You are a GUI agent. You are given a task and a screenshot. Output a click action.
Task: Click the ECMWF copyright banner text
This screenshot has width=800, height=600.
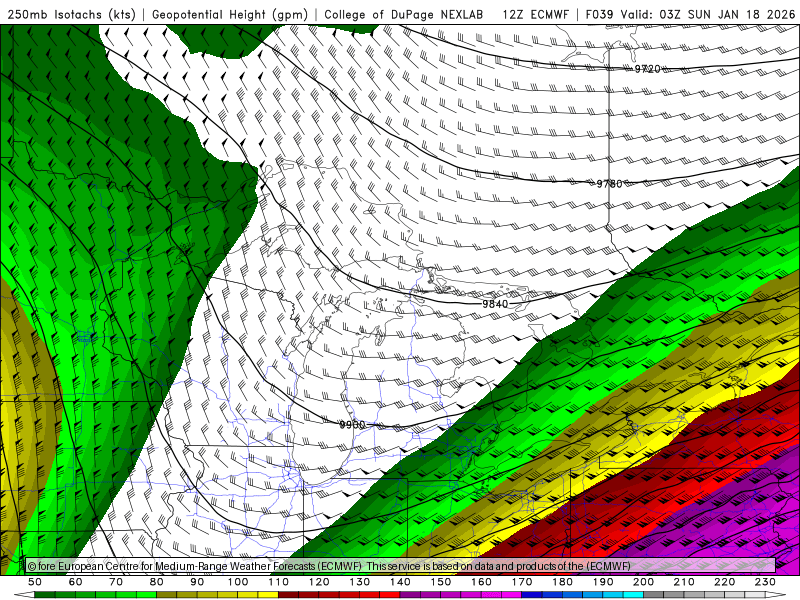[x=329, y=566]
